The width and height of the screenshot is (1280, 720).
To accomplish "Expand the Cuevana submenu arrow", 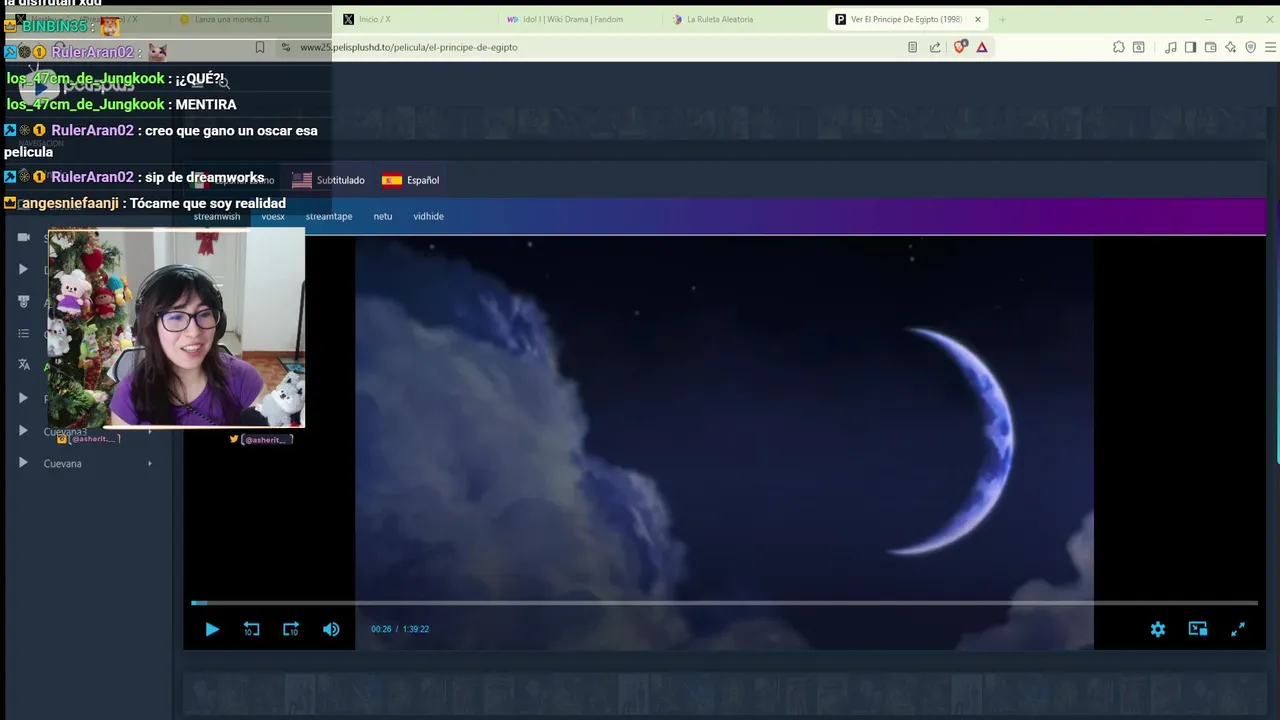I will coord(150,463).
